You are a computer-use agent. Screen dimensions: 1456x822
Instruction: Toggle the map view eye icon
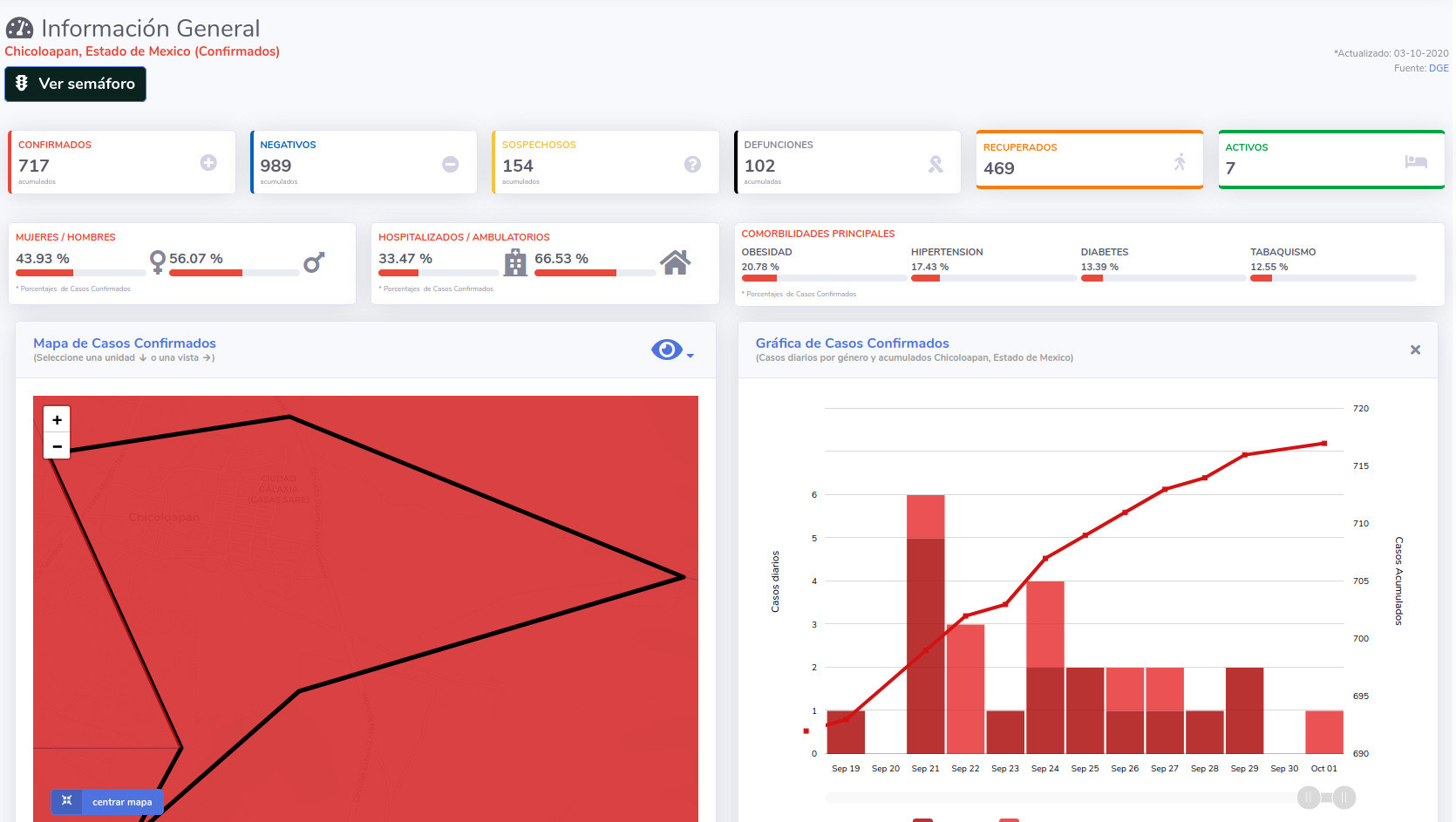tap(667, 350)
